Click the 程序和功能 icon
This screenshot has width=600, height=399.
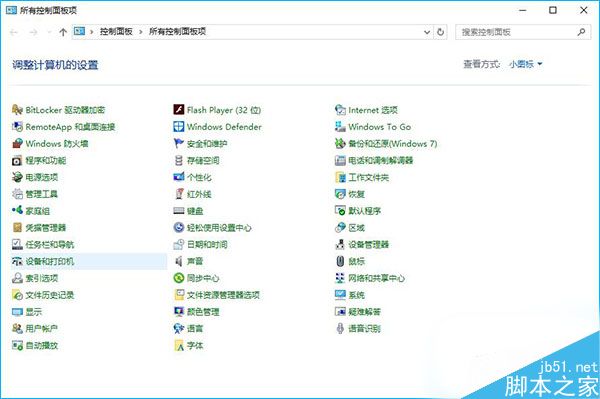coord(17,160)
